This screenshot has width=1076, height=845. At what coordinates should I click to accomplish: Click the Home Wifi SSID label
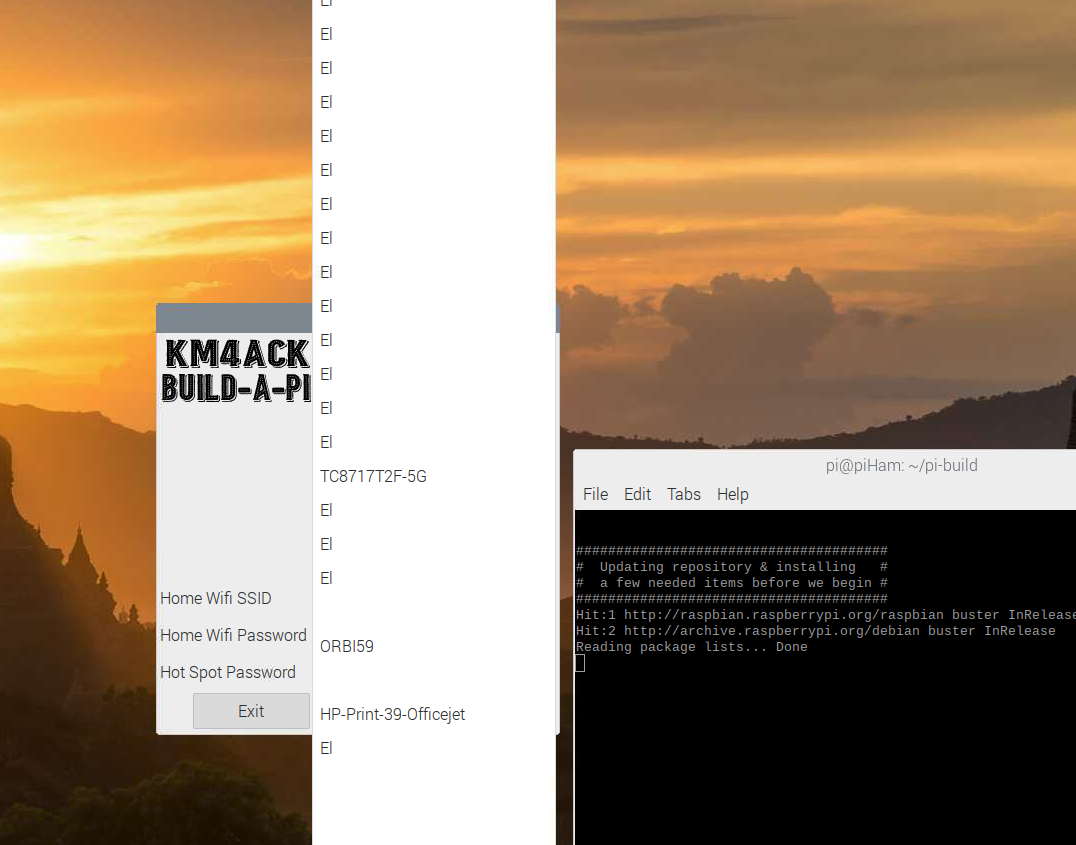pos(216,598)
